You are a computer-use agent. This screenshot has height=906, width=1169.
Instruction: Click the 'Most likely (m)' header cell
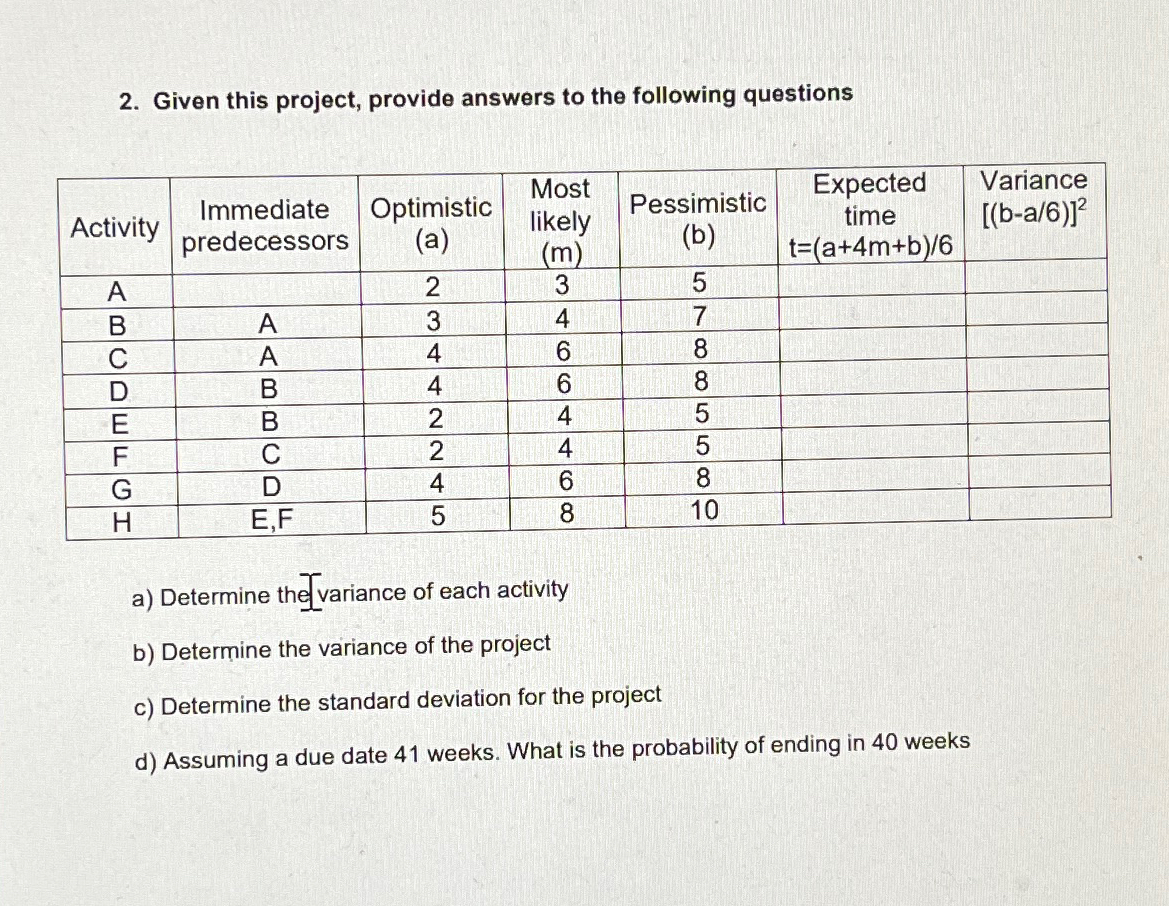(x=561, y=220)
